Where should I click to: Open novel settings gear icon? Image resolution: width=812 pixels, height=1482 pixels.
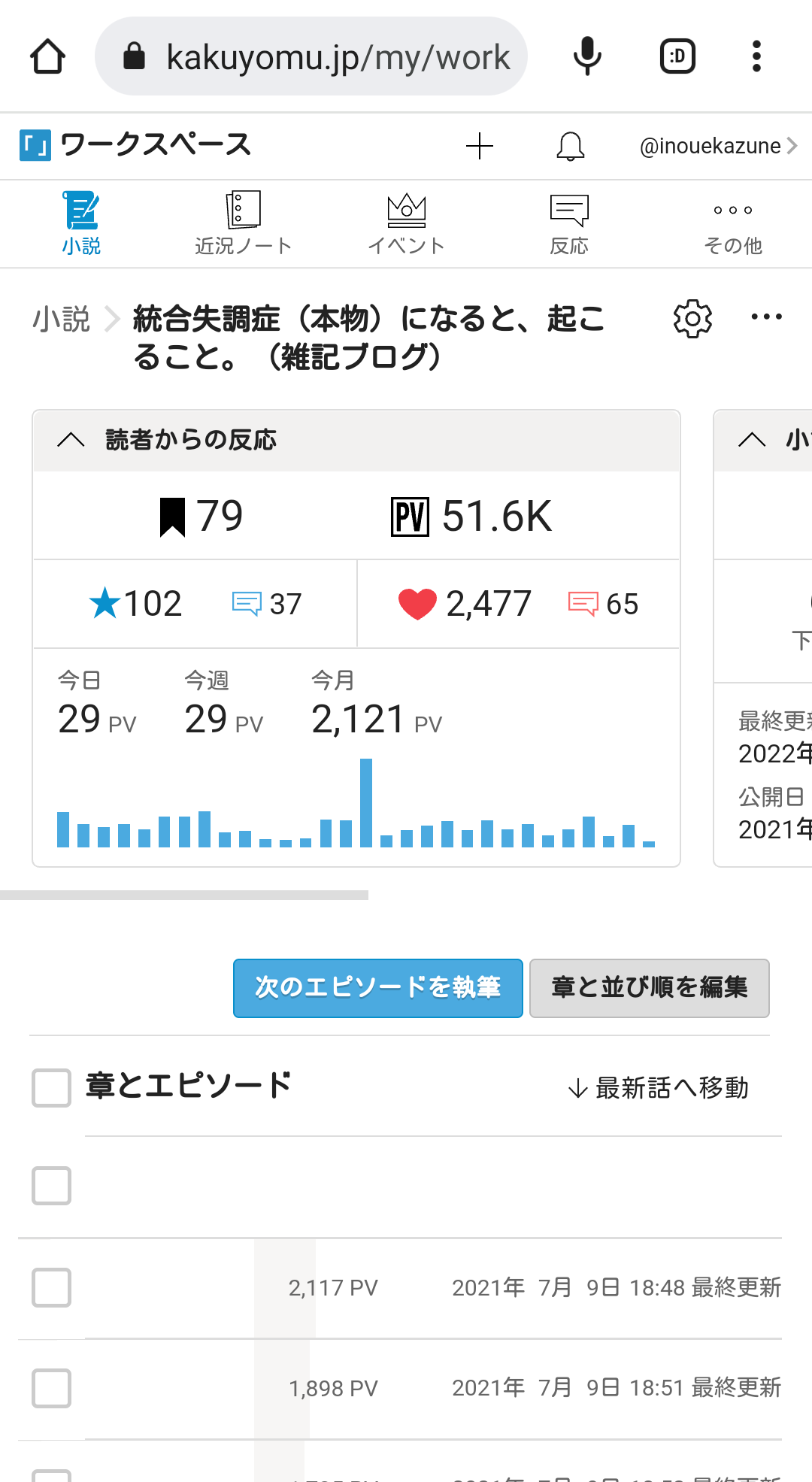pos(692,320)
